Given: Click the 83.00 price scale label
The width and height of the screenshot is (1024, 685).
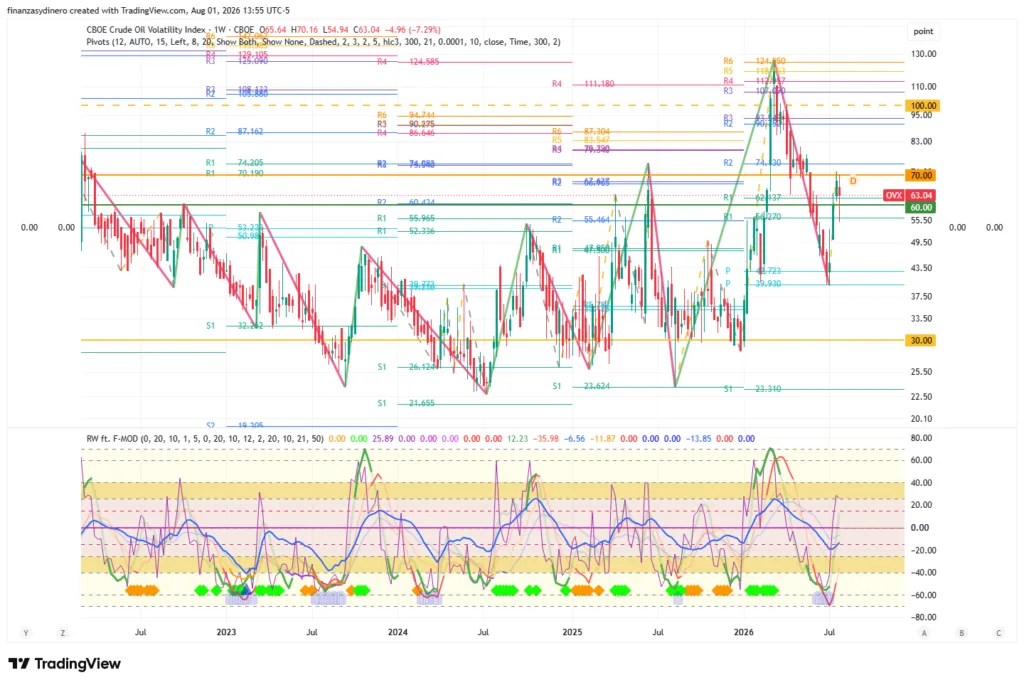Looking at the screenshot, I should (921, 142).
